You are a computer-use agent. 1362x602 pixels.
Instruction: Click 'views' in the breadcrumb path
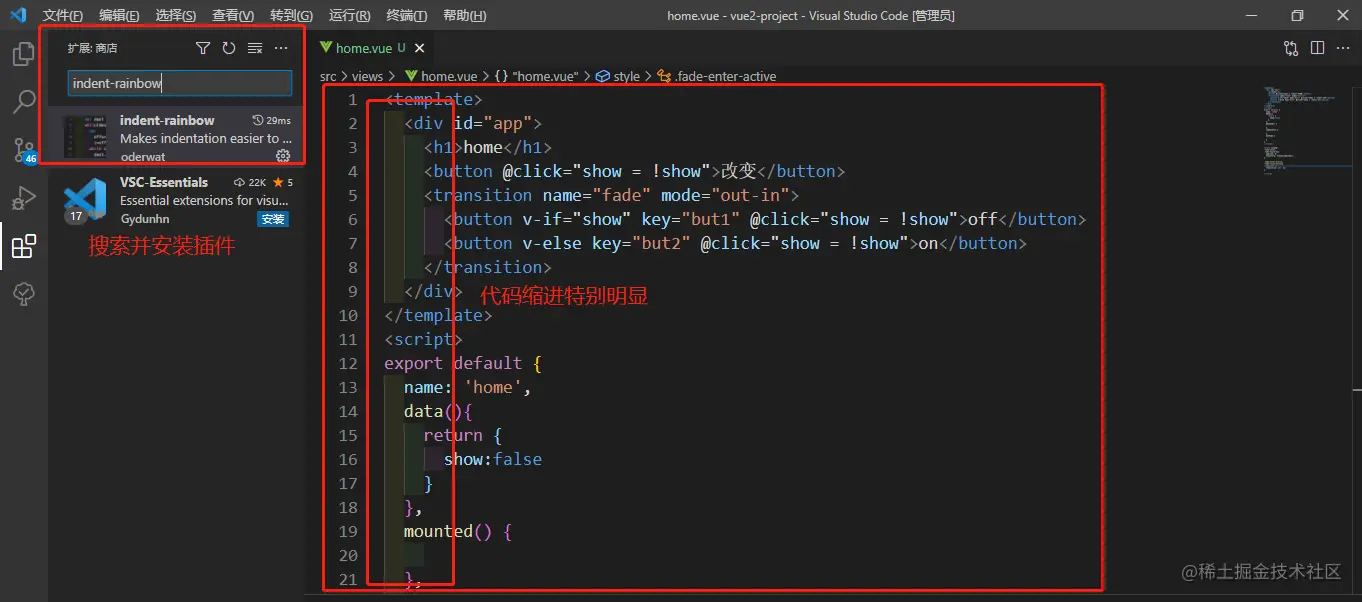point(367,76)
